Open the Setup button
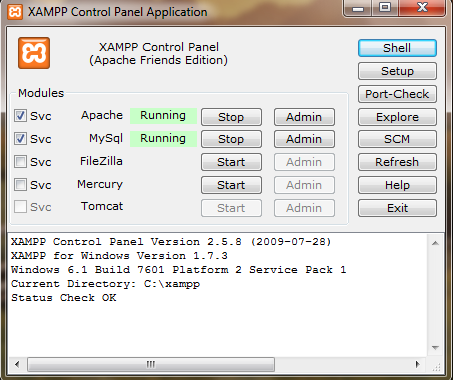 [x=397, y=71]
